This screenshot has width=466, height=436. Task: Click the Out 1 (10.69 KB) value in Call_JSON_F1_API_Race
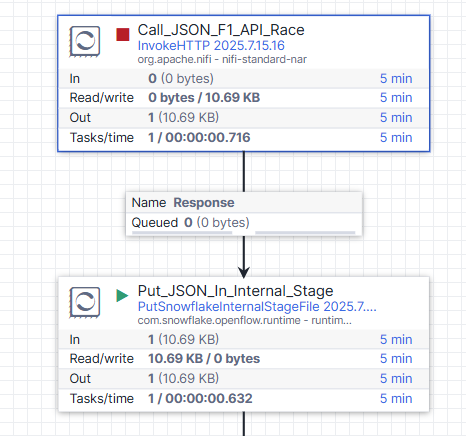(183, 117)
